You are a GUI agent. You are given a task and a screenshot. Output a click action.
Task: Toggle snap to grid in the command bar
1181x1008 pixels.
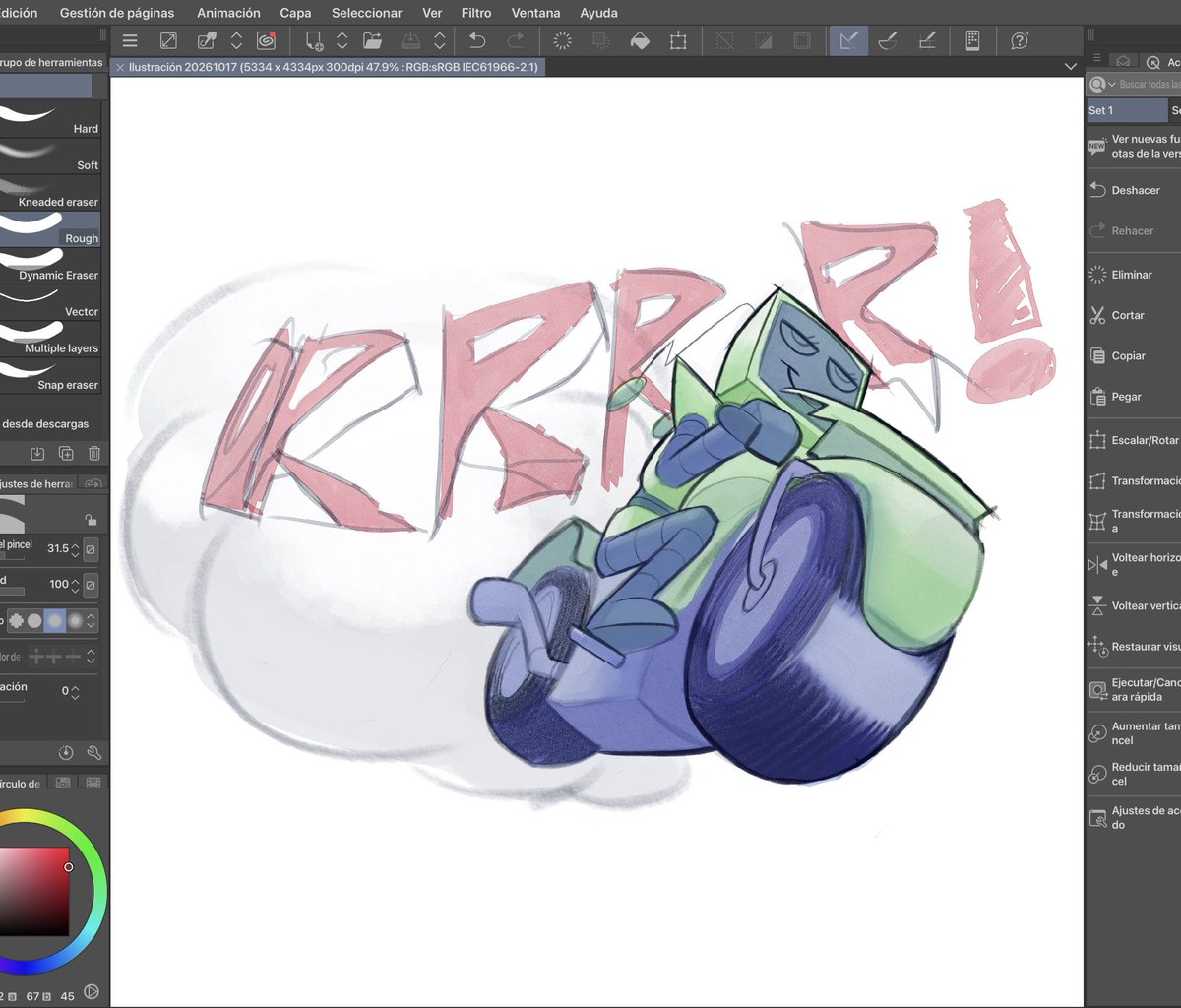click(x=926, y=40)
